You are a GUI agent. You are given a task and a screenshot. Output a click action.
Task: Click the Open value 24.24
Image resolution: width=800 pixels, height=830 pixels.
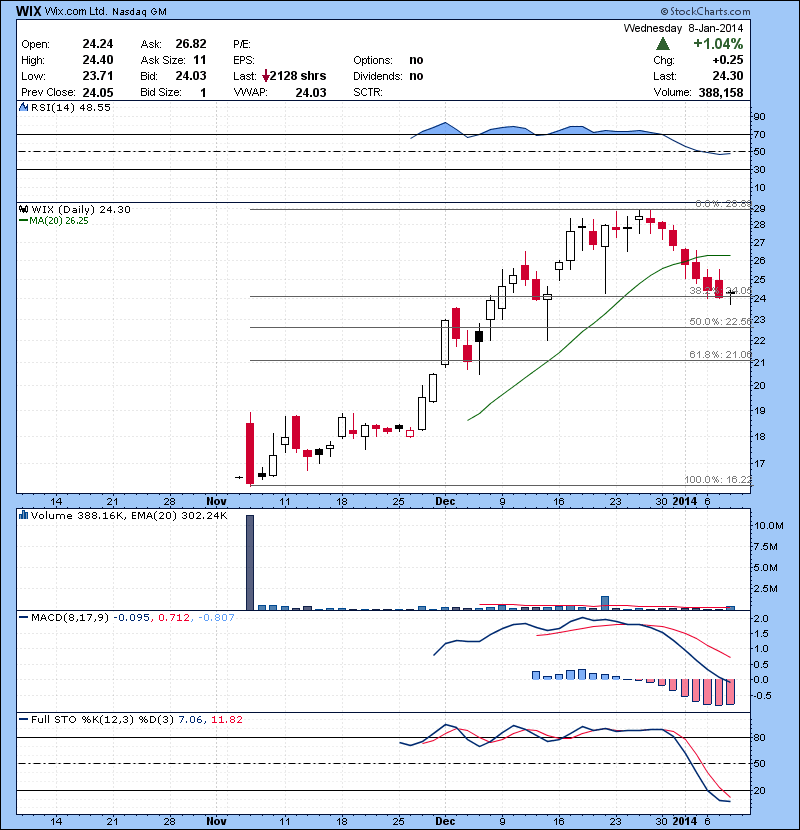click(98, 44)
